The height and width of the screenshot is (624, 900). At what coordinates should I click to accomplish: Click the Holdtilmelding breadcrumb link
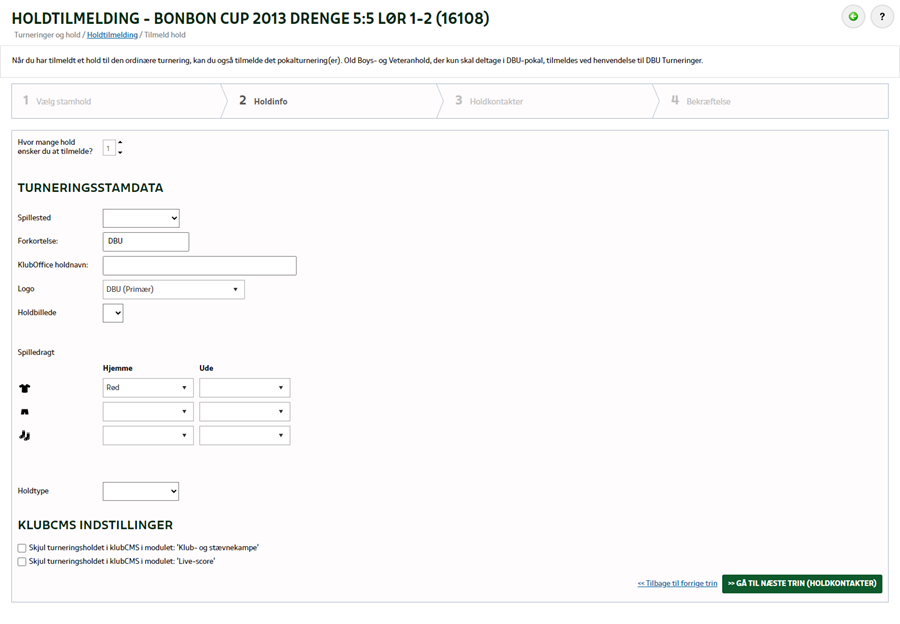pyautogui.click(x=112, y=35)
